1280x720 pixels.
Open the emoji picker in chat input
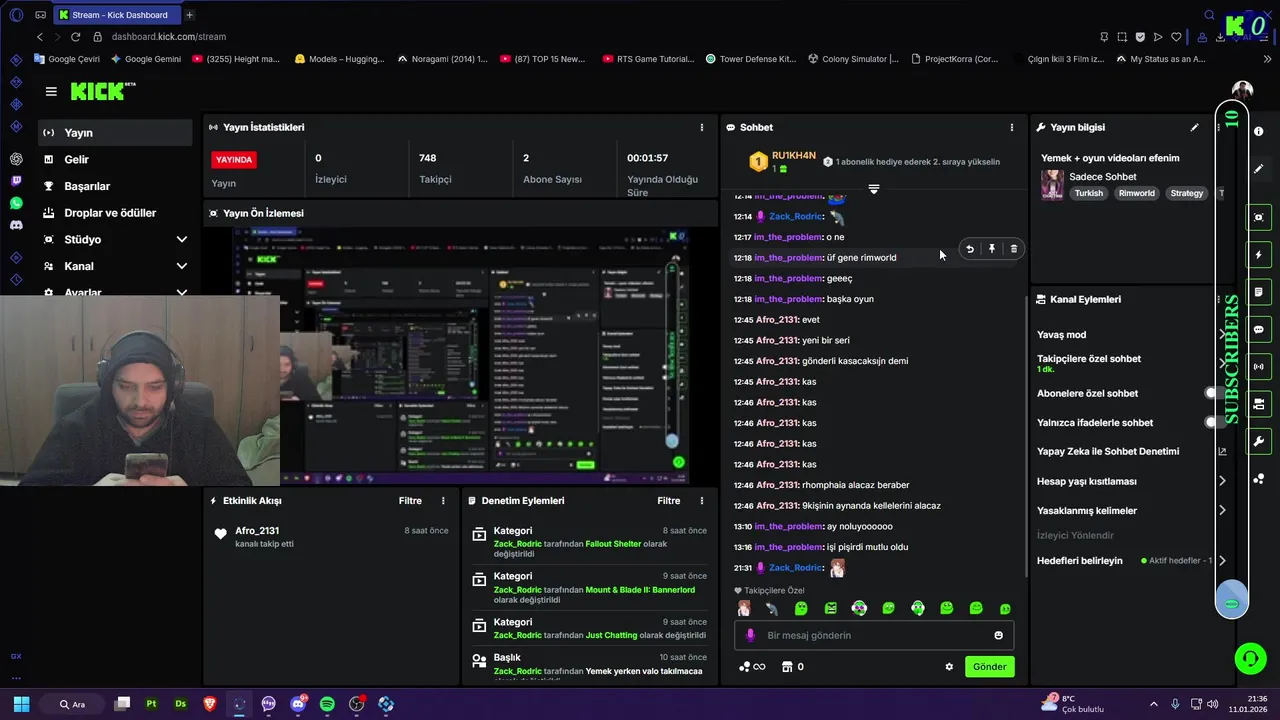998,635
